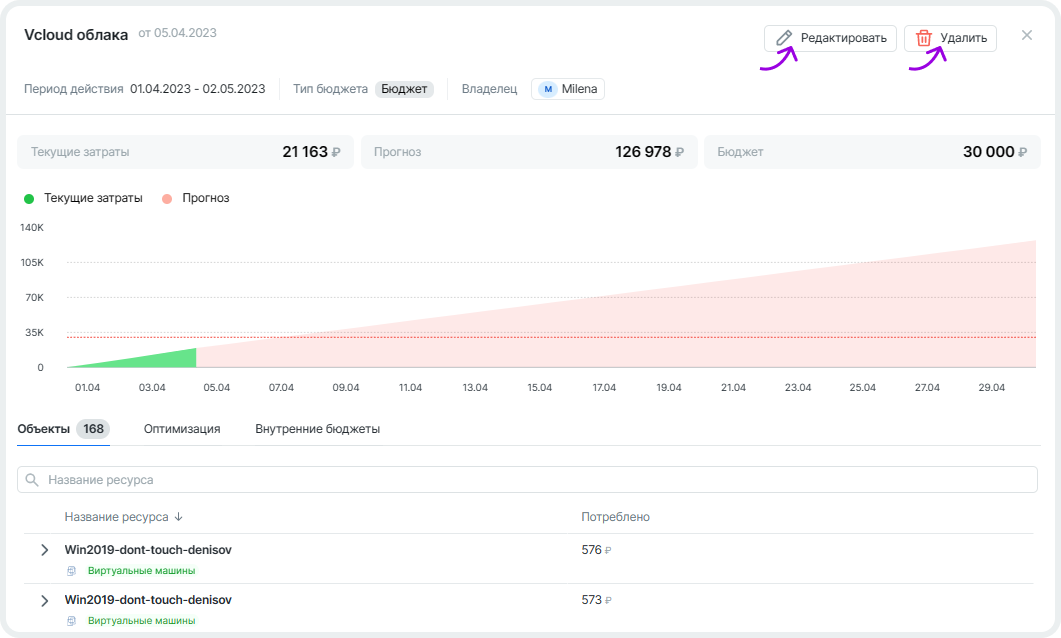Click virtual machine icon under second Win2019 row
The image size is (1061, 638).
[x=71, y=621]
